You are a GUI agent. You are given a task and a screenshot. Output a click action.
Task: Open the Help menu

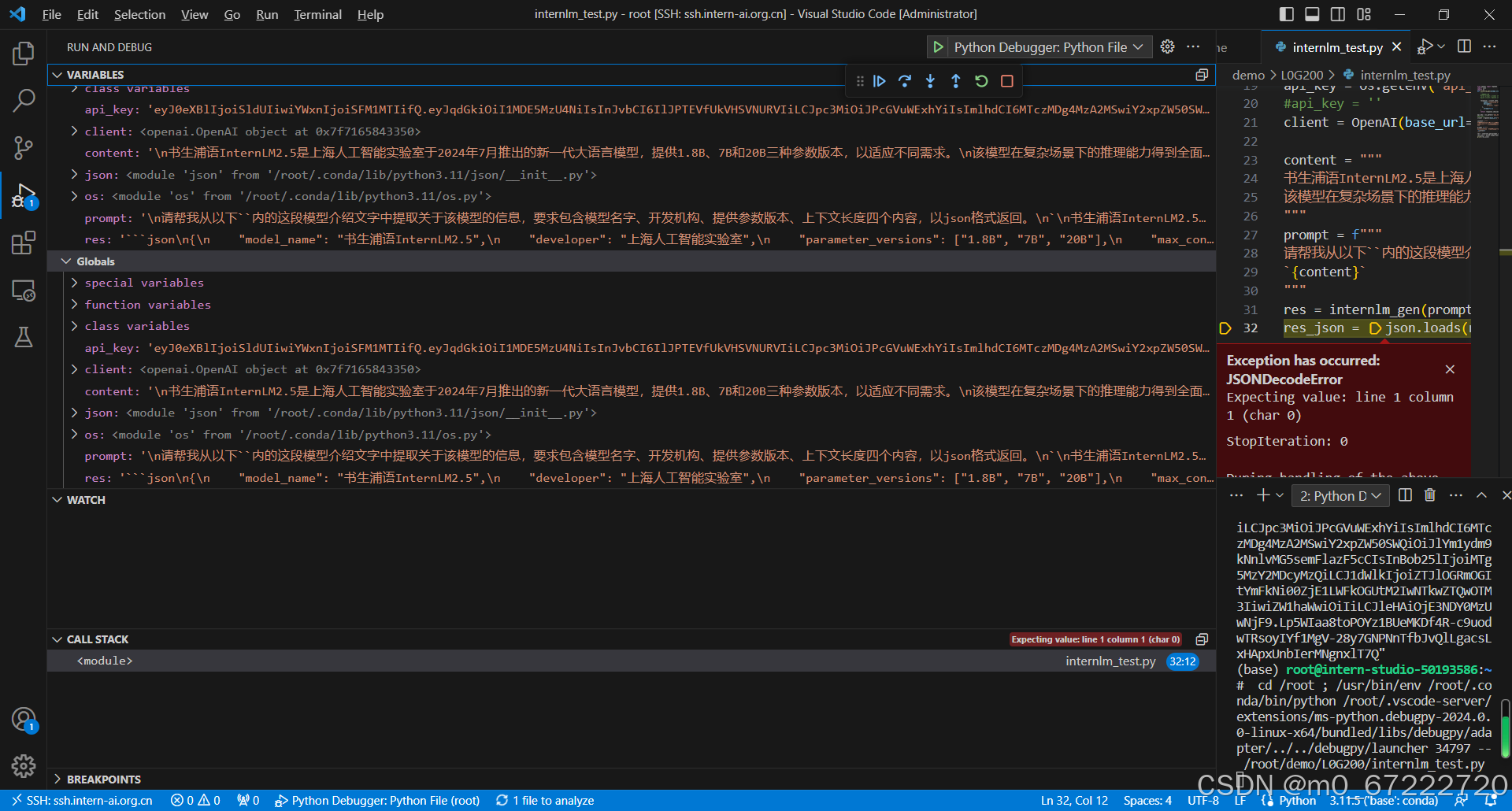(x=370, y=14)
